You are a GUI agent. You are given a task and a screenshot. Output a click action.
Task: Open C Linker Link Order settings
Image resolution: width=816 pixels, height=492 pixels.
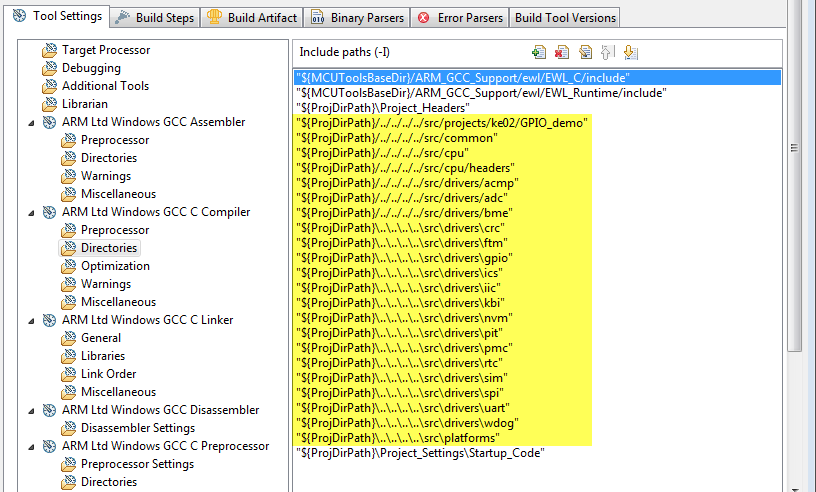tap(108, 374)
